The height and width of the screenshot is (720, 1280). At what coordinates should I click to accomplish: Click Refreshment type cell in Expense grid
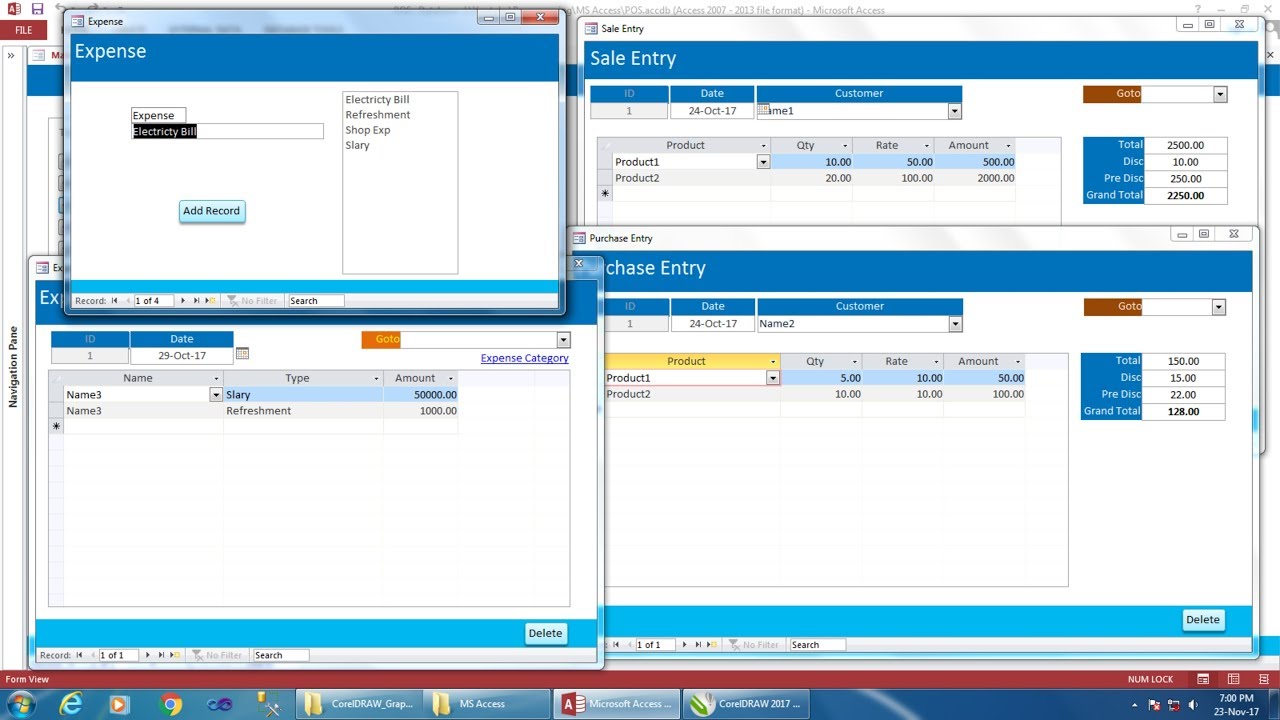click(x=304, y=411)
